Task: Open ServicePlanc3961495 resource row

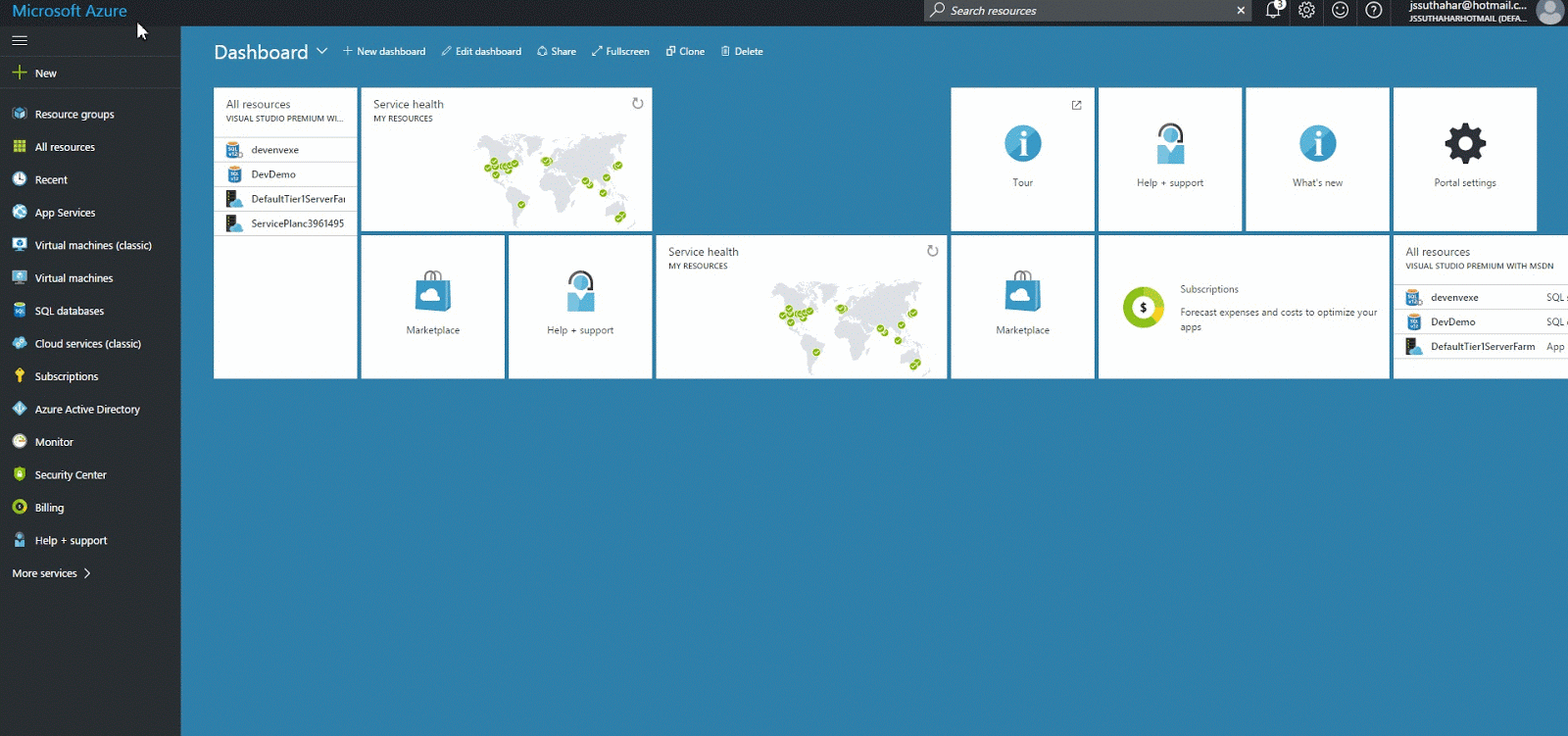Action: tap(285, 223)
